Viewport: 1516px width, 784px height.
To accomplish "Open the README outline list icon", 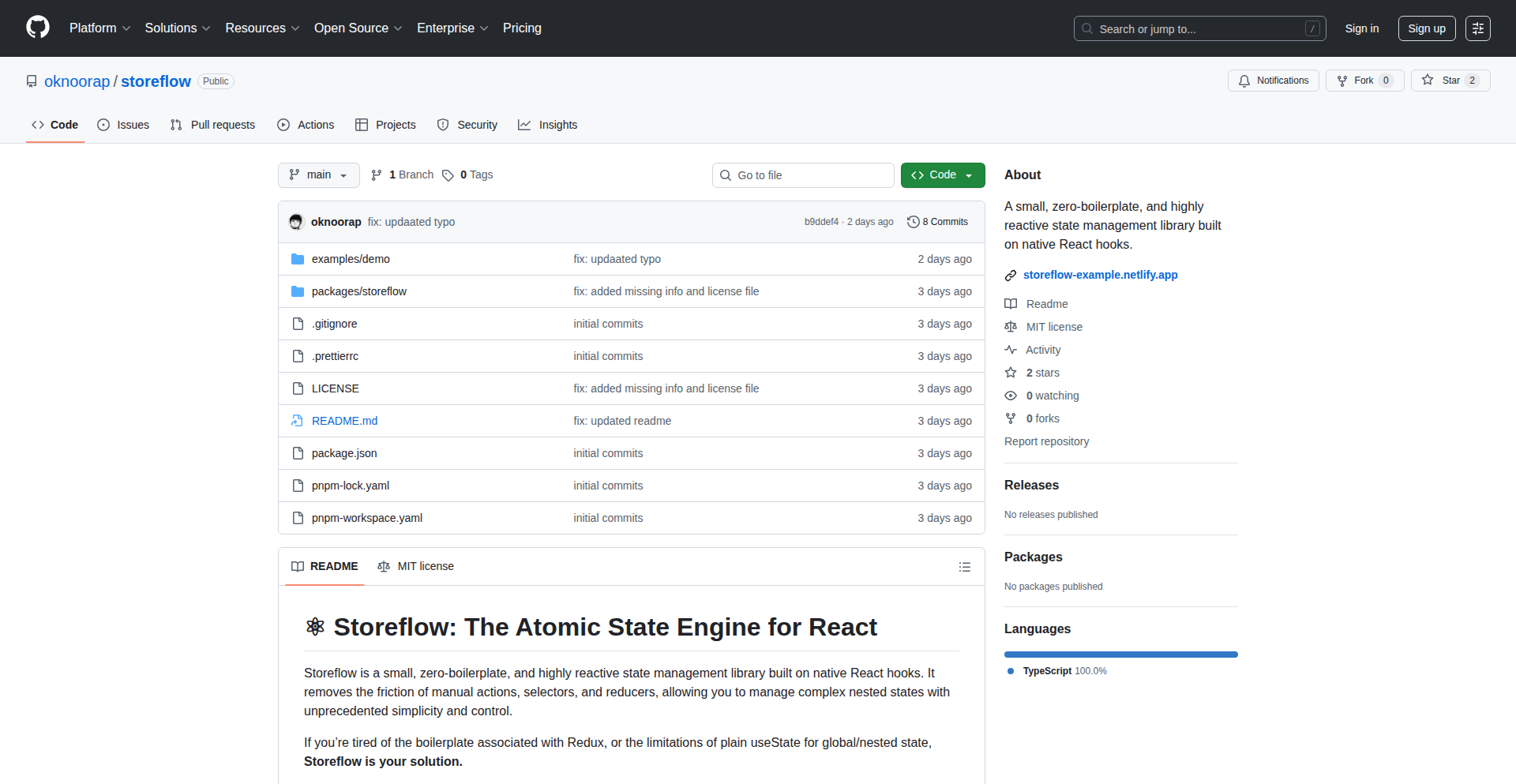I will pos(964,567).
